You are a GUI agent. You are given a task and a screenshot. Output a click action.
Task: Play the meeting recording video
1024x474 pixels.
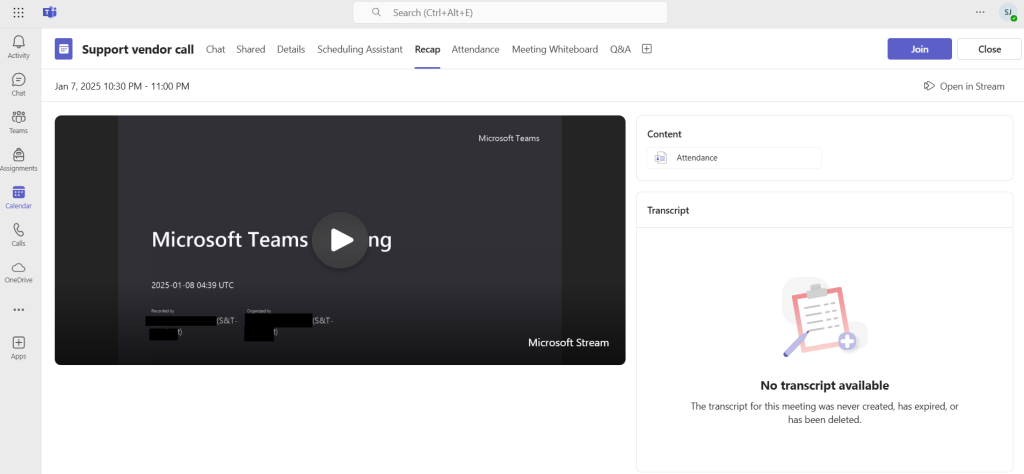pos(340,240)
